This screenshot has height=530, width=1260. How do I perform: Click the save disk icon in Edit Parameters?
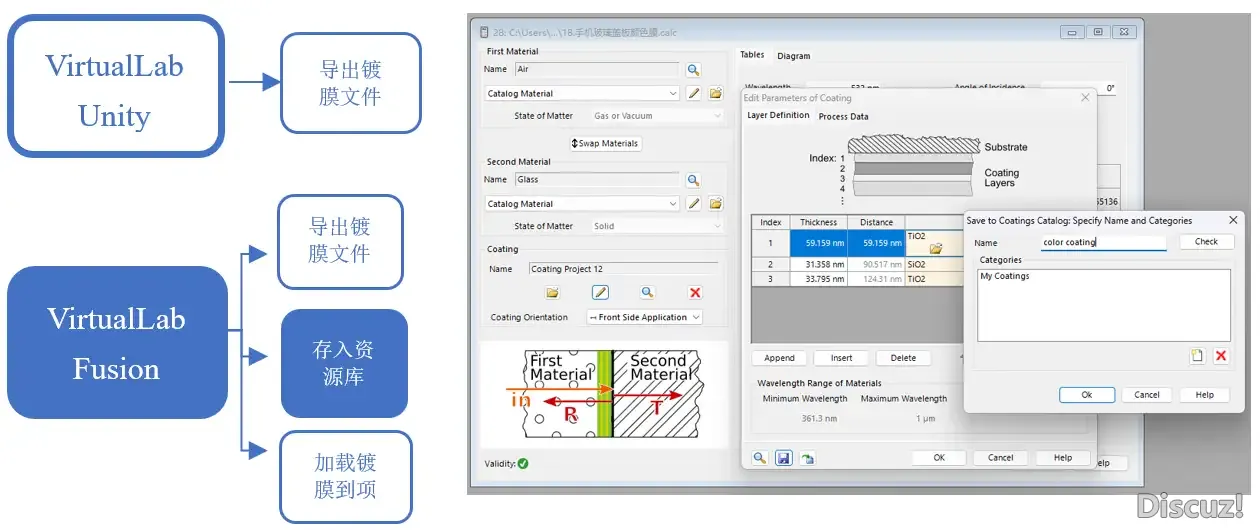(784, 458)
